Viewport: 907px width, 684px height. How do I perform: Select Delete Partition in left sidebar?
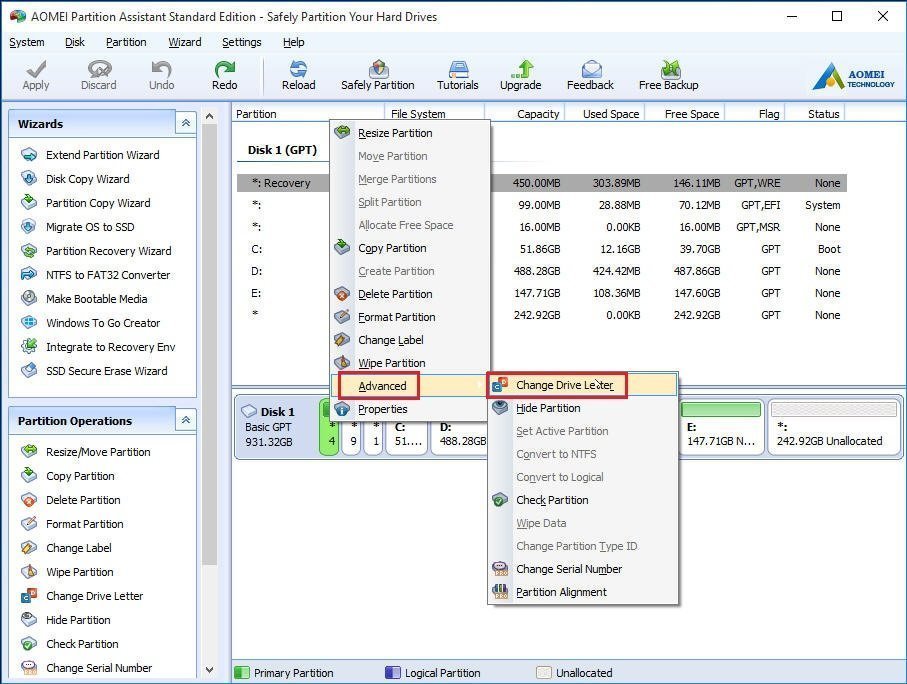[x=83, y=500]
